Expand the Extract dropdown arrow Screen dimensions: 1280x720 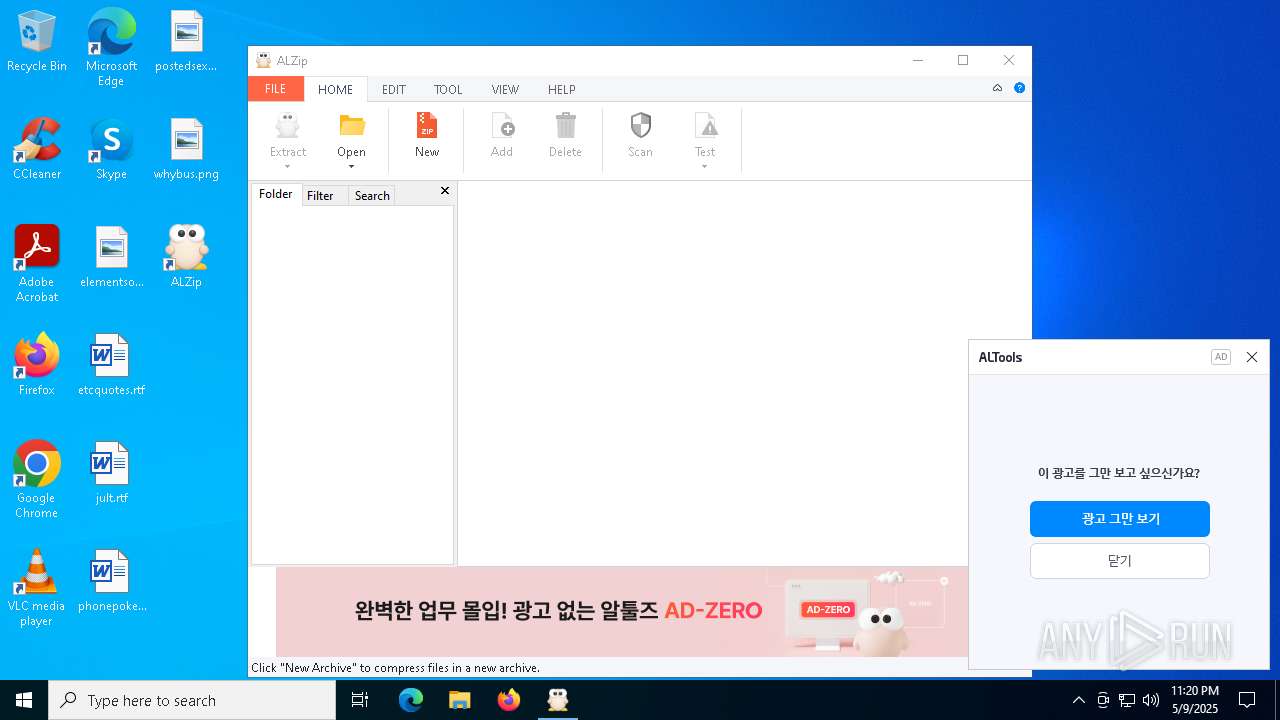[x=288, y=167]
